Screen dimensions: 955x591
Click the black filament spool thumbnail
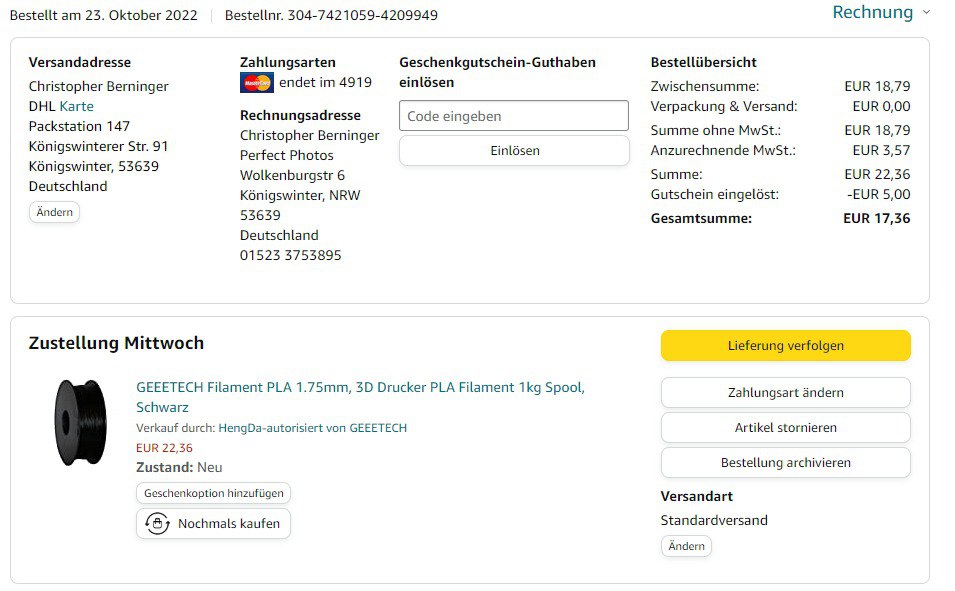(x=80, y=422)
